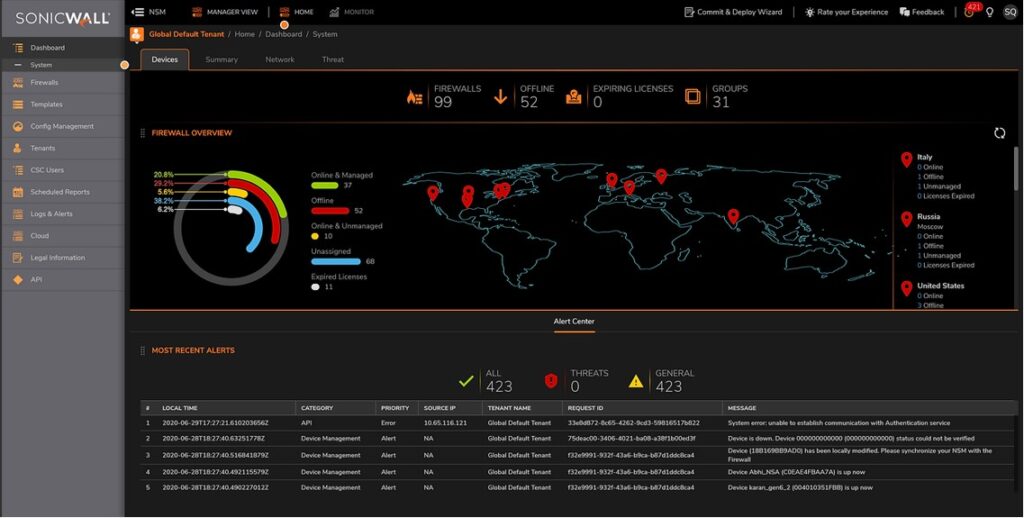The height and width of the screenshot is (518, 1024).
Task: Sort by Priority column header
Action: [395, 408]
